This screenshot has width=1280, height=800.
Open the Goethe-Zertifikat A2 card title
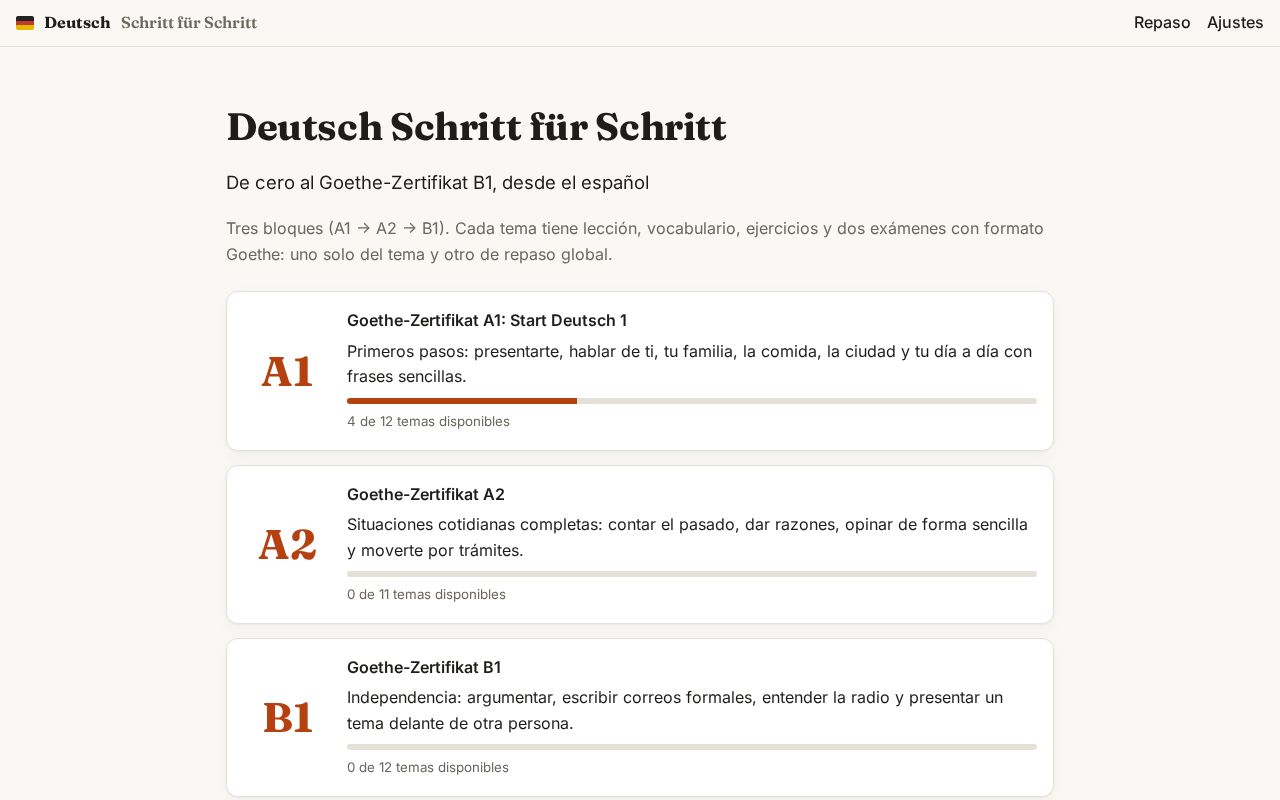[x=426, y=494]
